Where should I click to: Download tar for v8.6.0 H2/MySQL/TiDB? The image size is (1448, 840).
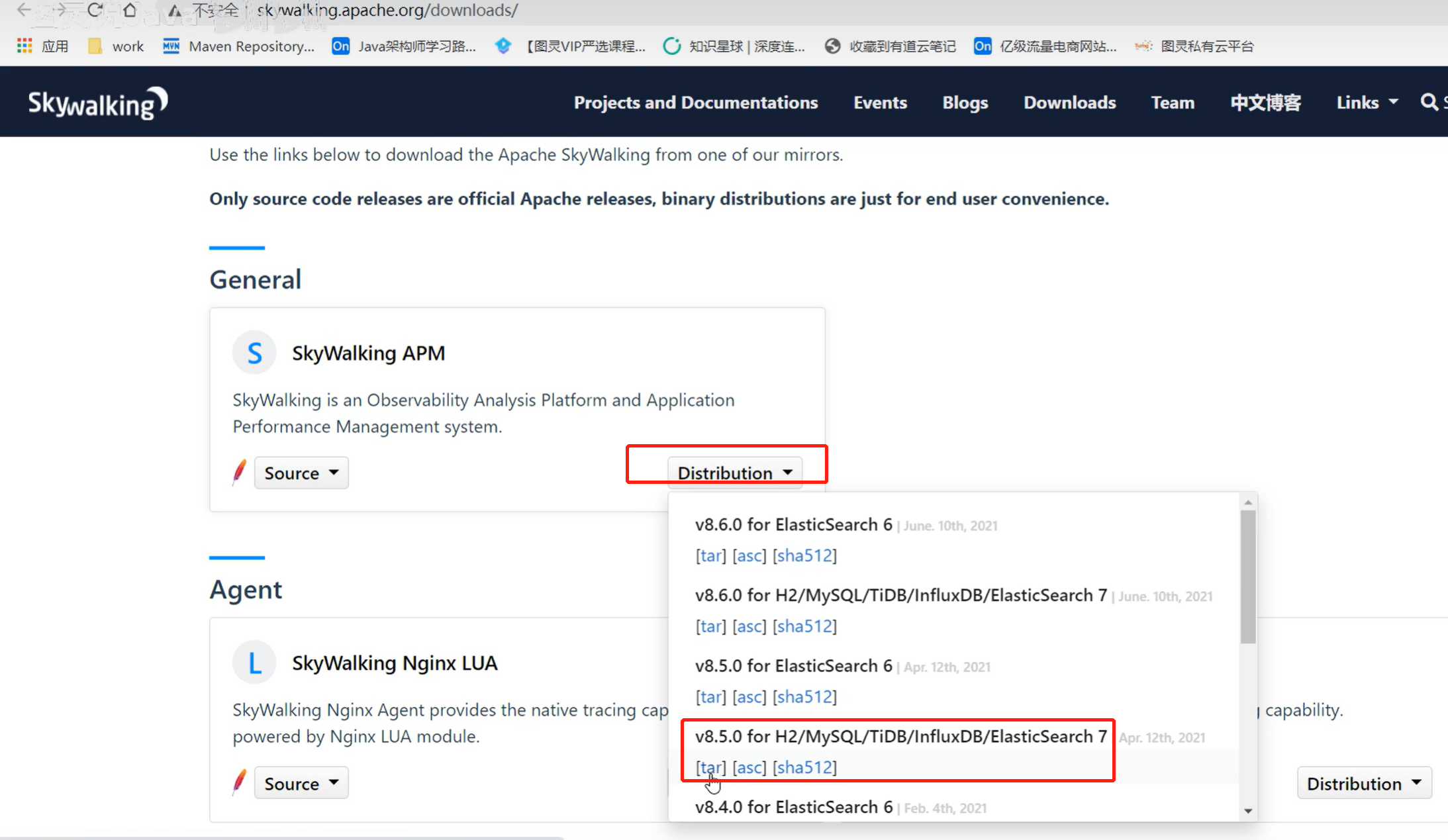click(x=711, y=626)
